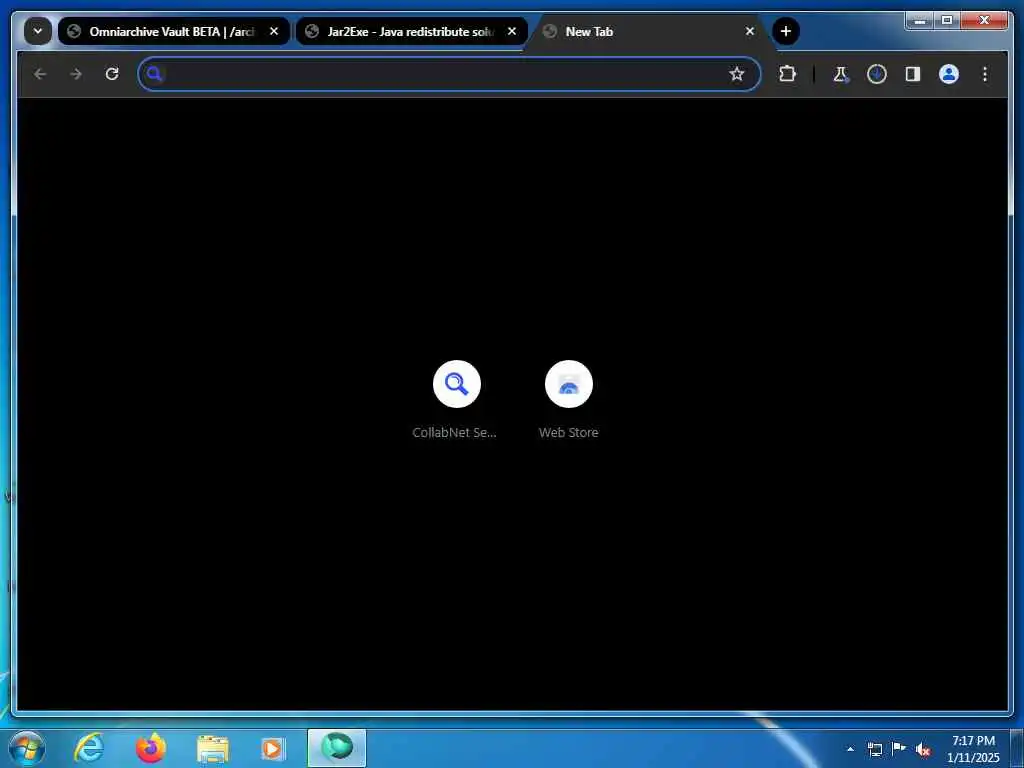Minimize the browser window

click(x=920, y=21)
